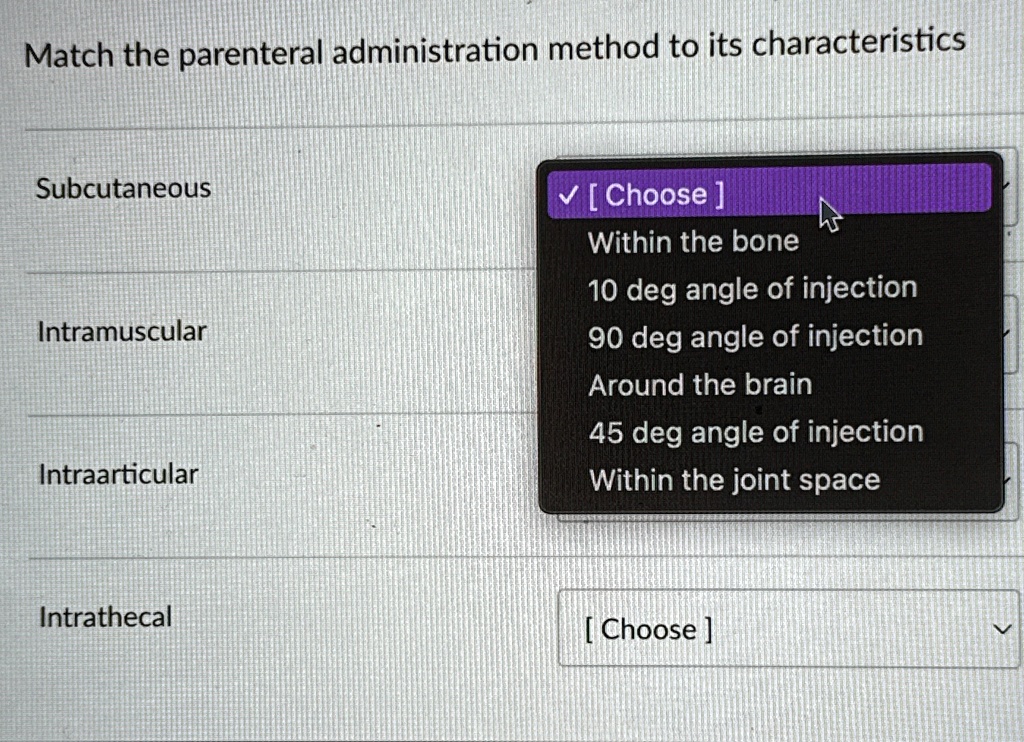1024x742 pixels.
Task: Click the Subcutaneous label
Action: click(121, 187)
